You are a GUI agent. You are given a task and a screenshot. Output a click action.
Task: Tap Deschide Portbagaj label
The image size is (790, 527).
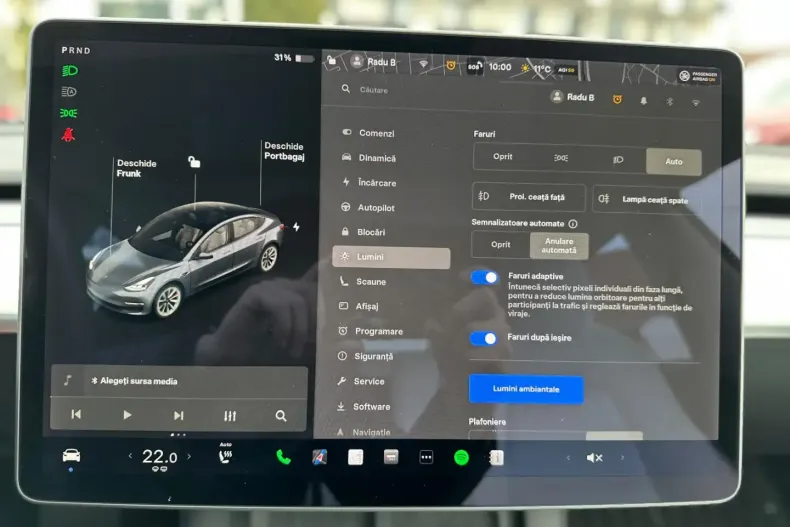tap(284, 151)
